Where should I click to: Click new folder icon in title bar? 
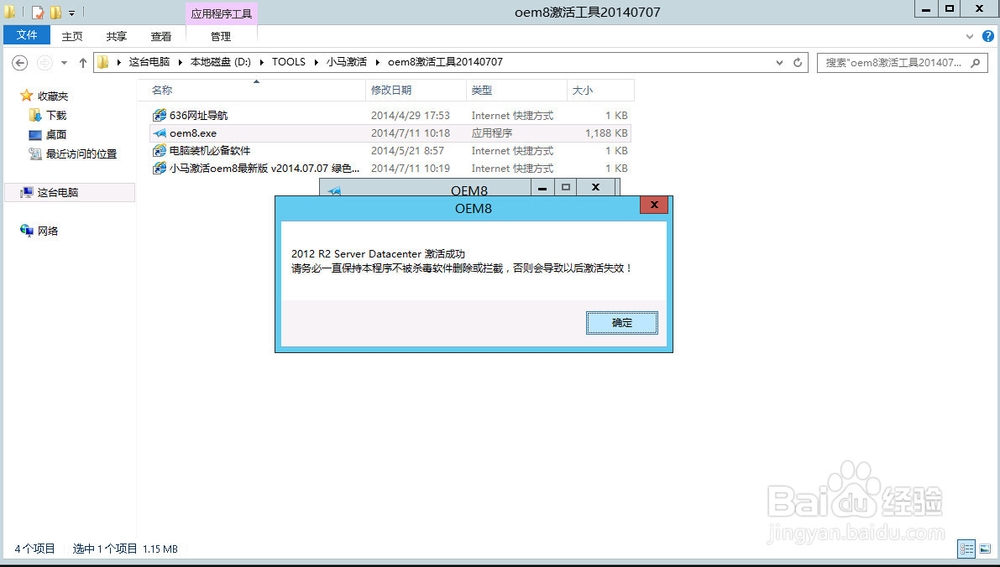tap(55, 12)
